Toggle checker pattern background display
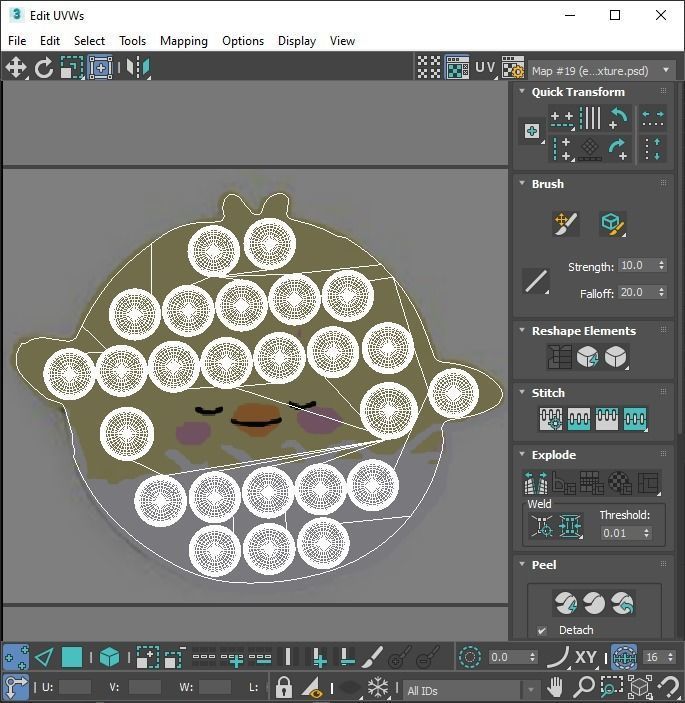This screenshot has height=703, width=685. (x=429, y=68)
